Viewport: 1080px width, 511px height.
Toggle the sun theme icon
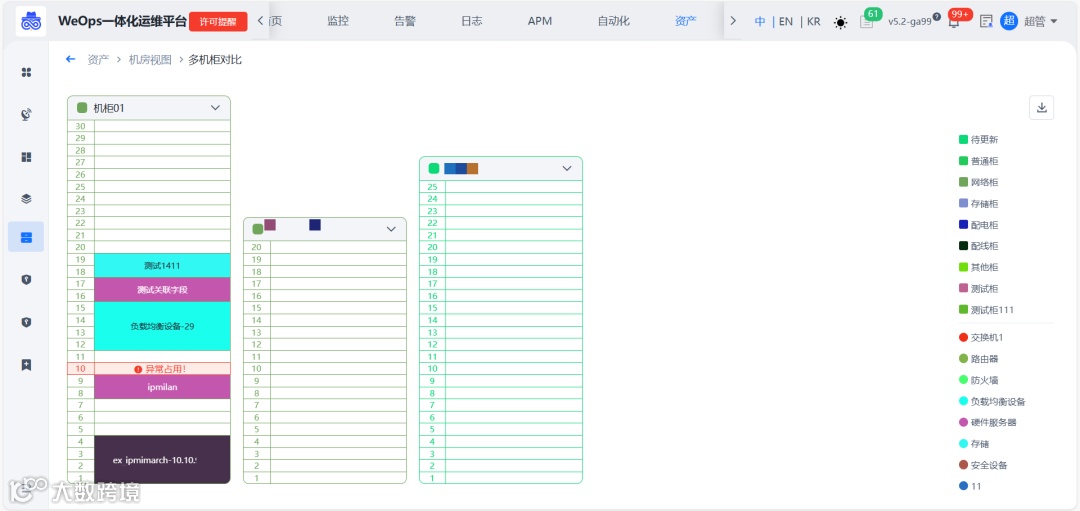840,22
